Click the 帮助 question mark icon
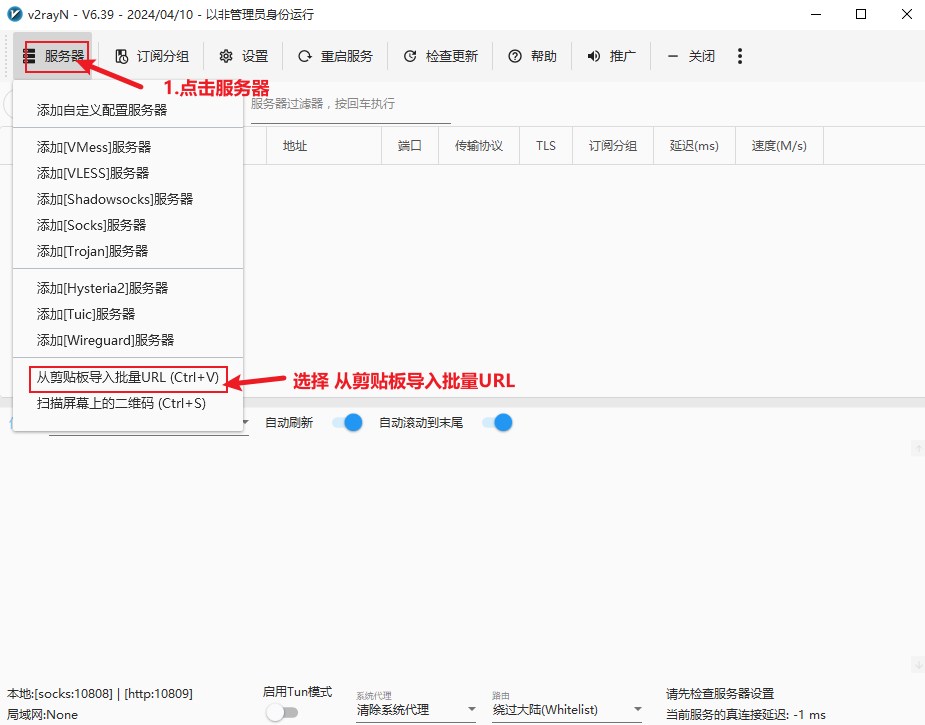This screenshot has width=925, height=725. [x=515, y=56]
